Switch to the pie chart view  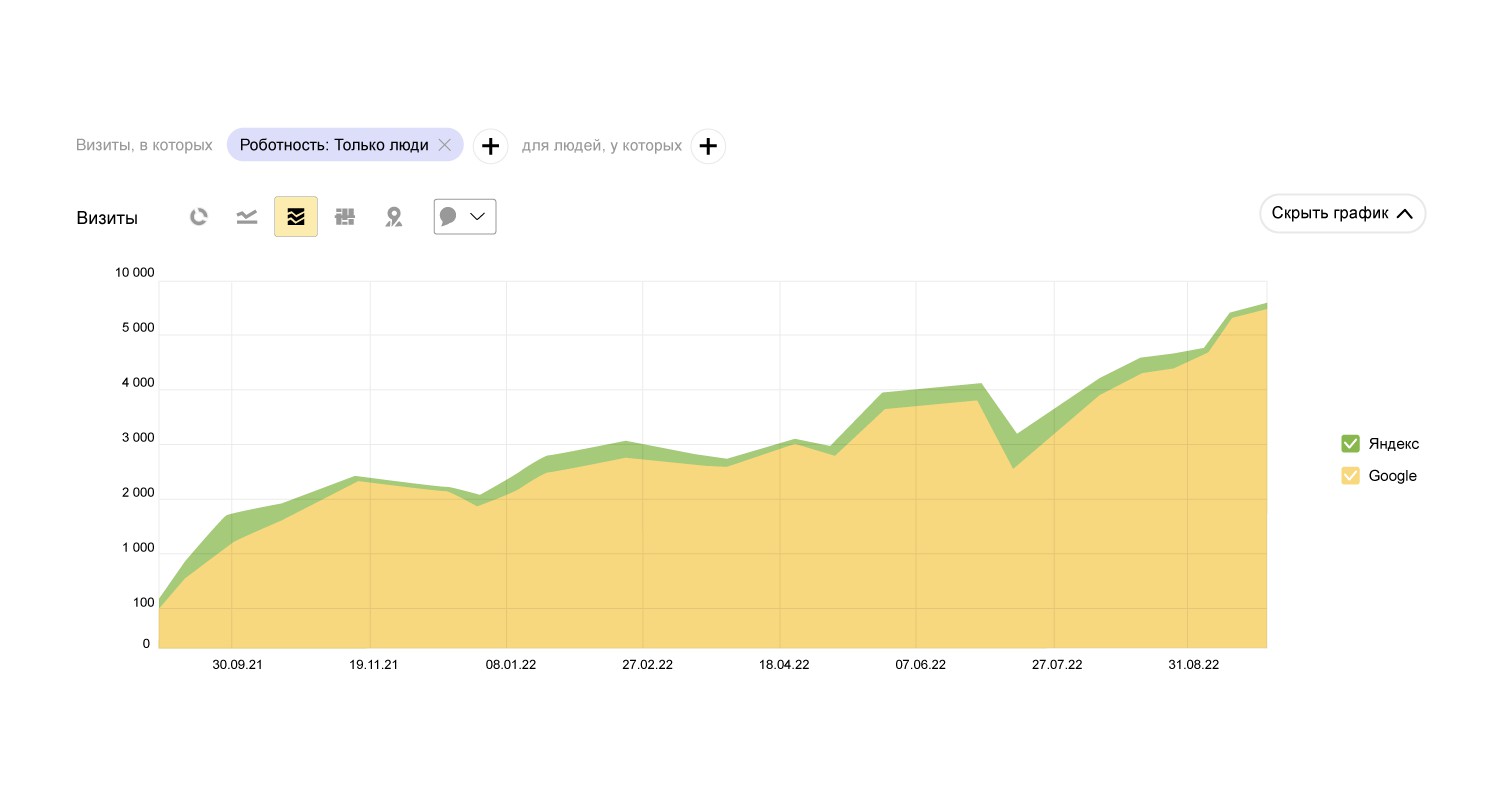point(199,216)
